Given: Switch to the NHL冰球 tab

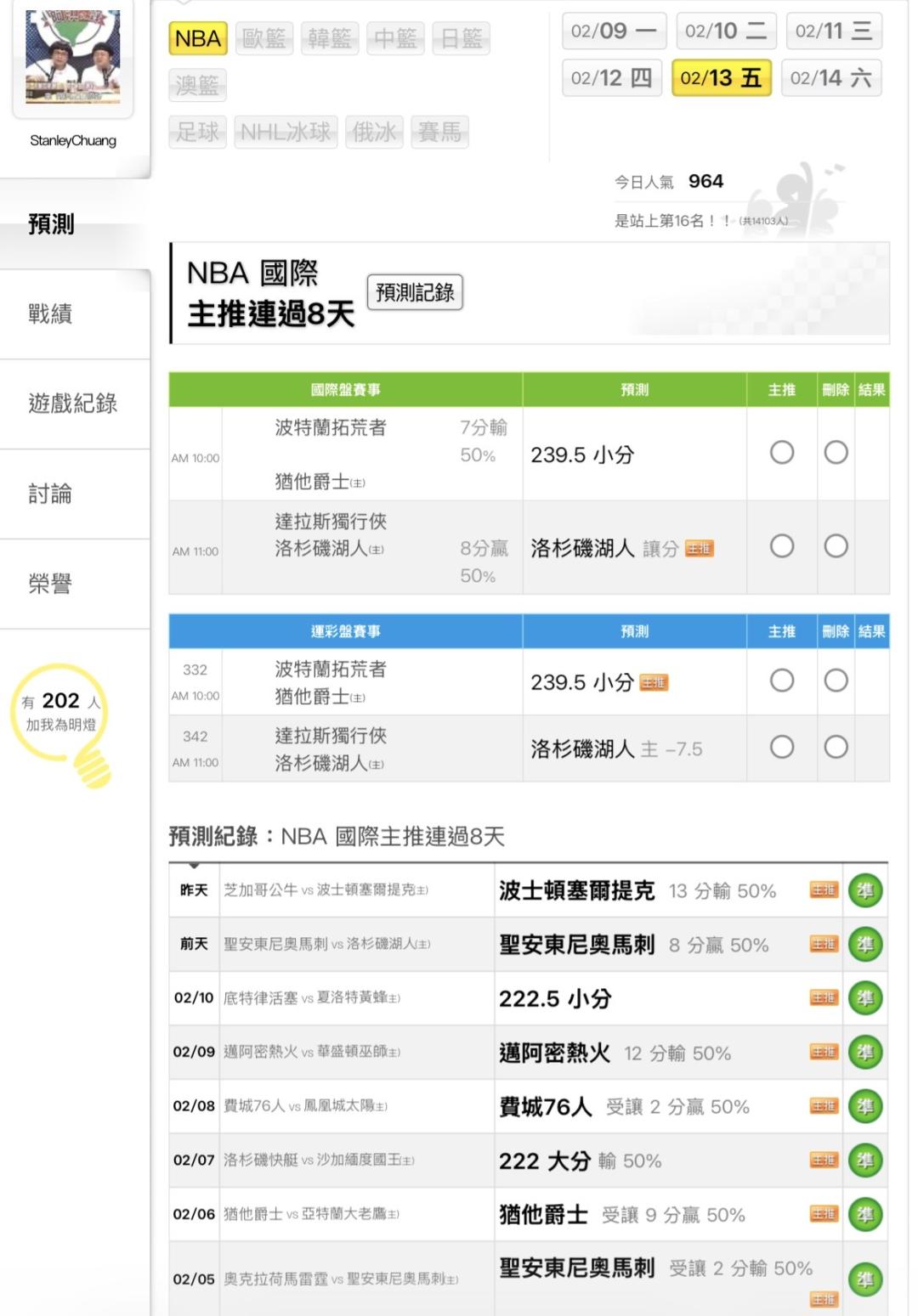Looking at the screenshot, I should coord(286,133).
